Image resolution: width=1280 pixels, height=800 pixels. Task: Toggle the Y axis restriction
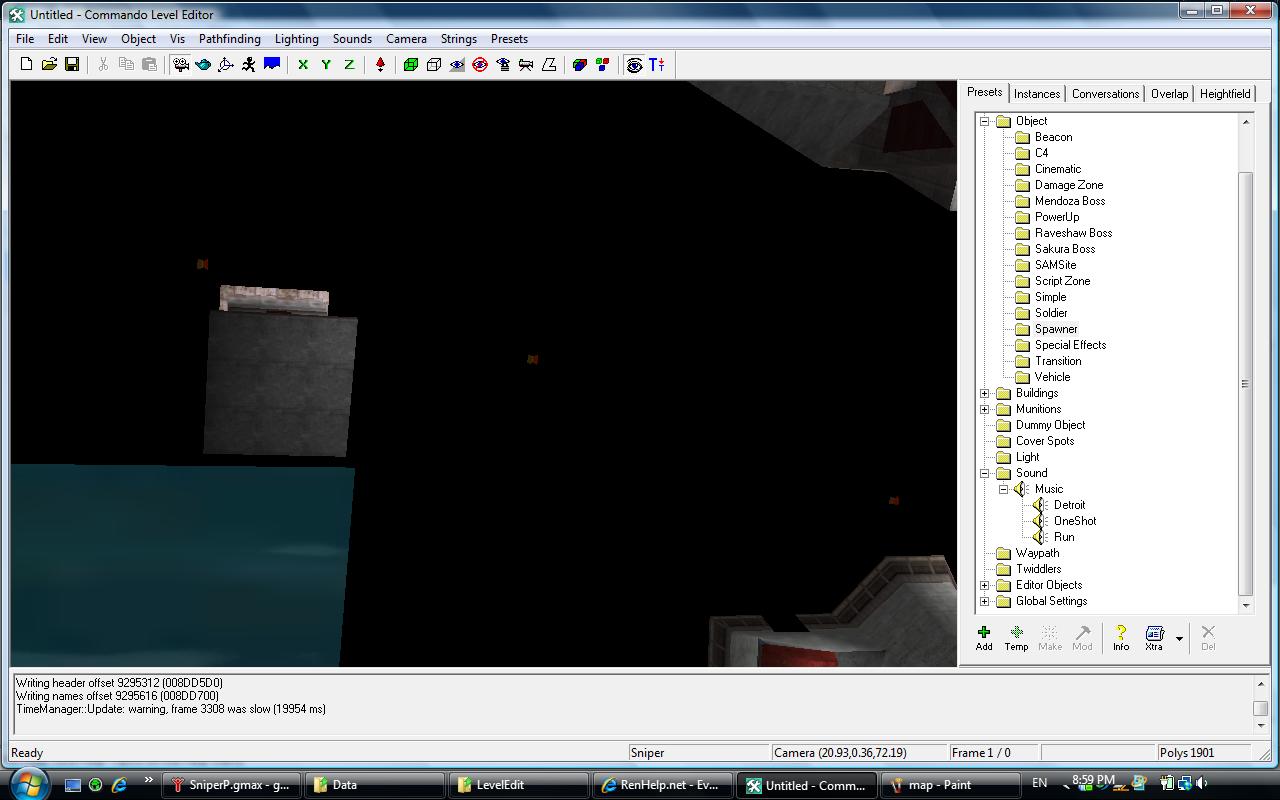point(326,64)
